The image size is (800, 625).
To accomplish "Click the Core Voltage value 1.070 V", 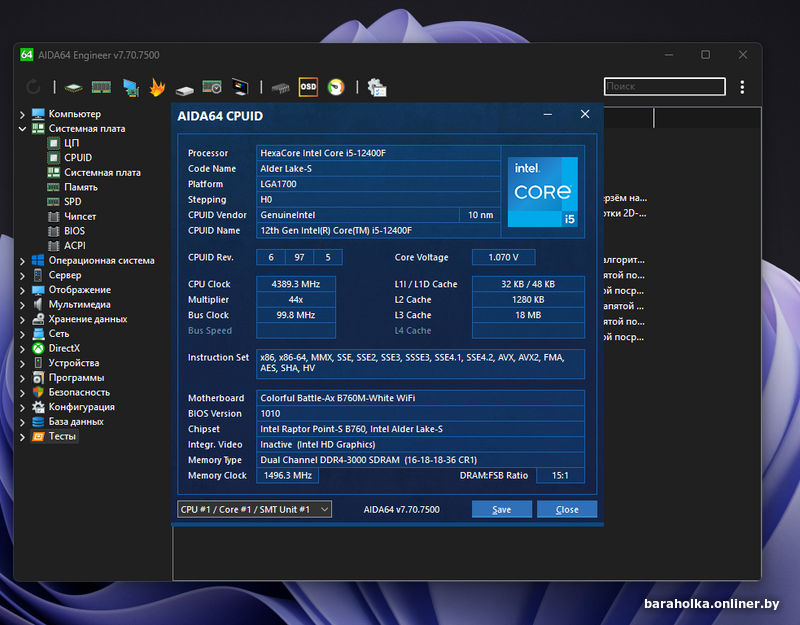I will pos(504,258).
